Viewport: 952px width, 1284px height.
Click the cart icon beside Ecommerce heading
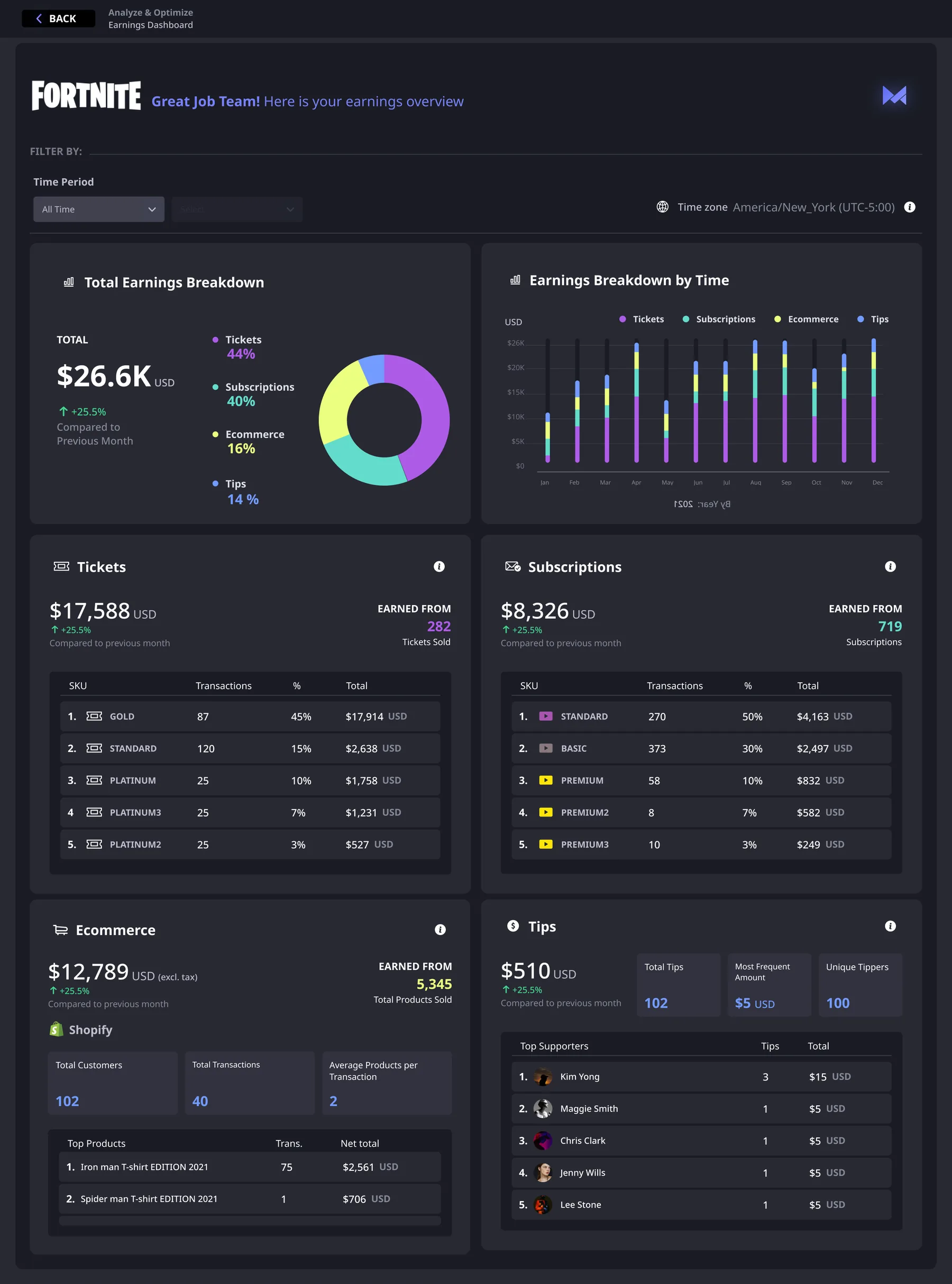pos(60,930)
